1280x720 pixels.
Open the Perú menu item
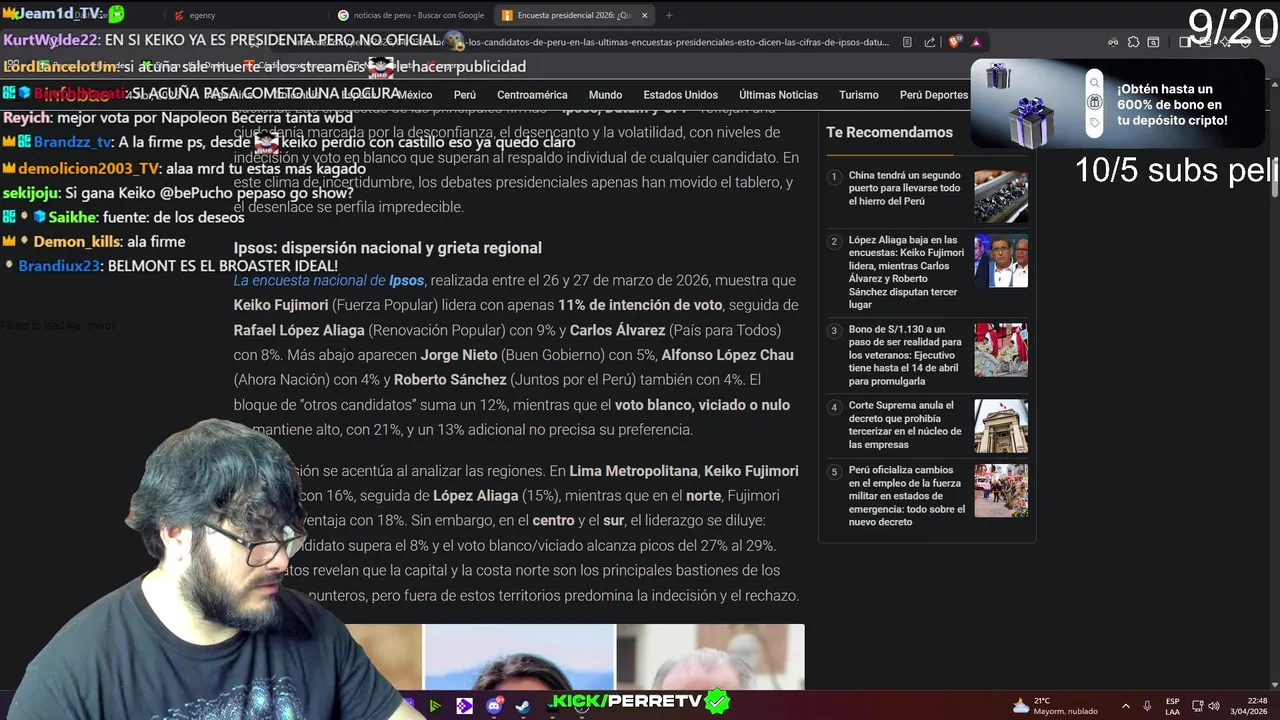[x=465, y=95]
